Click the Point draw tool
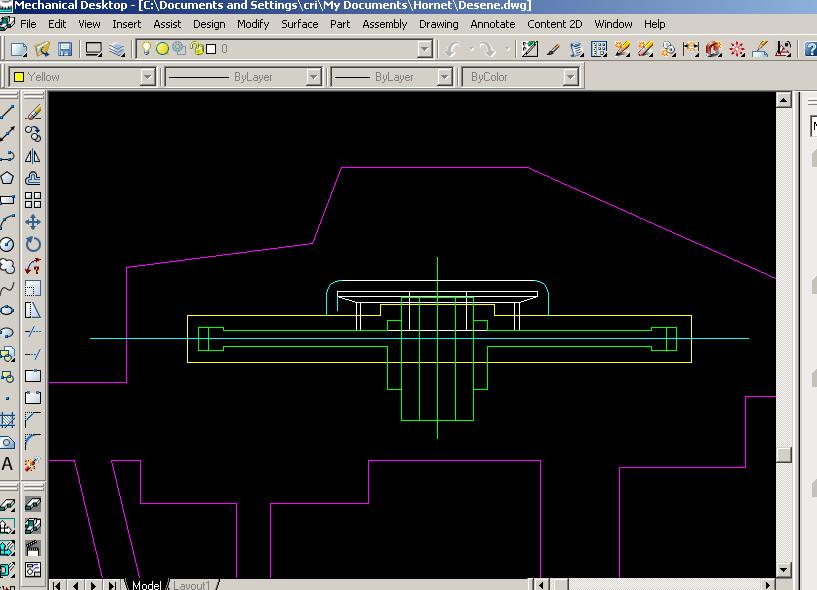This screenshot has width=817, height=590. pyautogui.click(x=7, y=398)
